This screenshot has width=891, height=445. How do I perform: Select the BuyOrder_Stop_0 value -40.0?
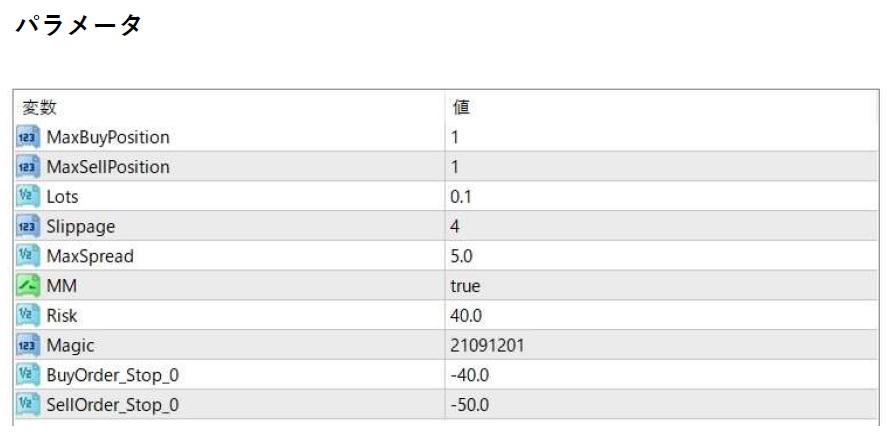[470, 375]
